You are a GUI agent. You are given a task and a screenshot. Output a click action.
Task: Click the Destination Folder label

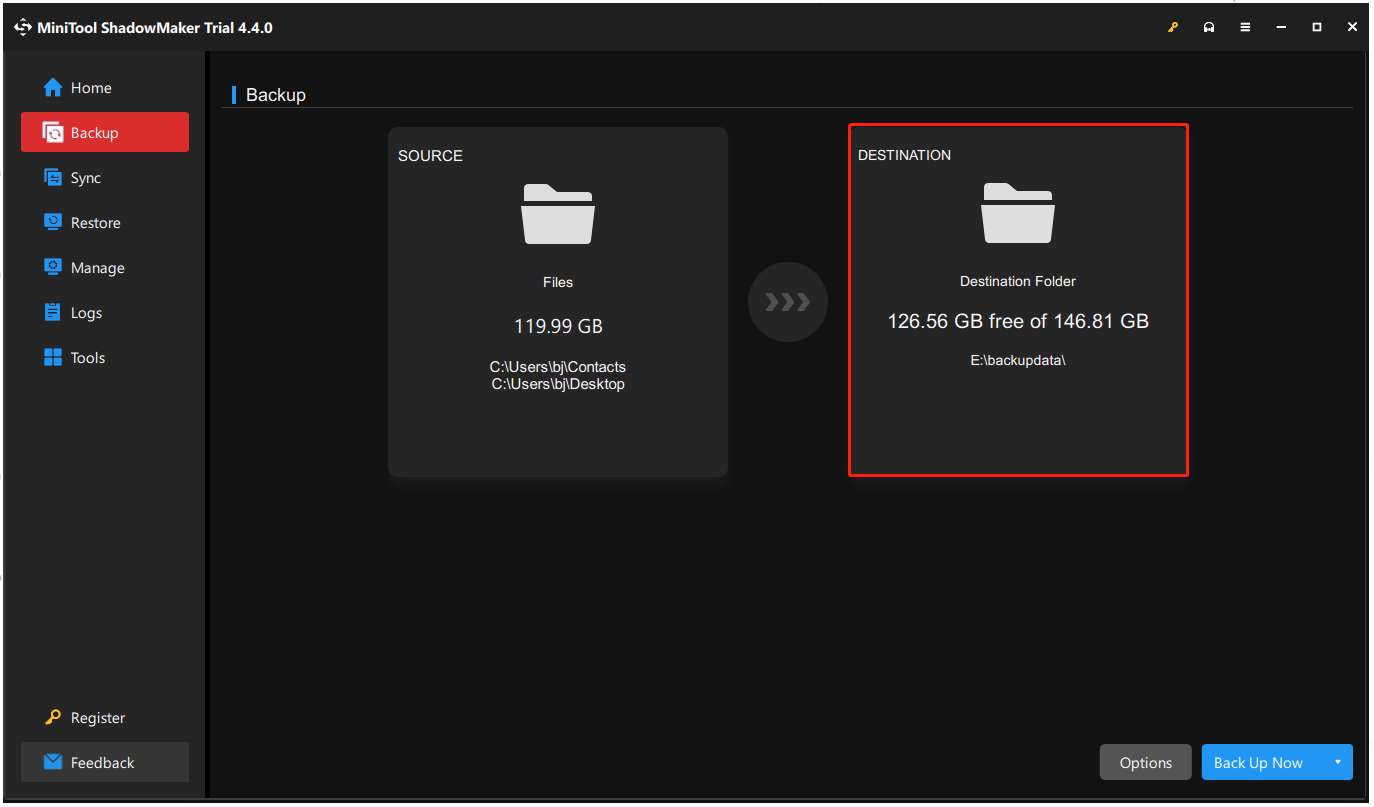click(x=1018, y=282)
